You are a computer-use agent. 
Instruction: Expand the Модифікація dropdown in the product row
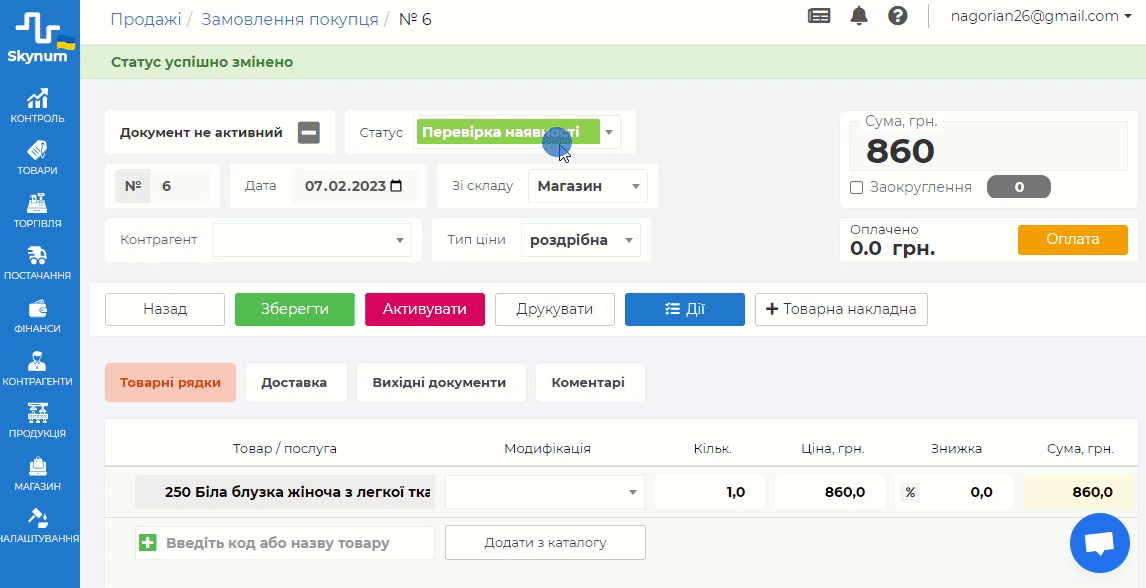point(544,492)
